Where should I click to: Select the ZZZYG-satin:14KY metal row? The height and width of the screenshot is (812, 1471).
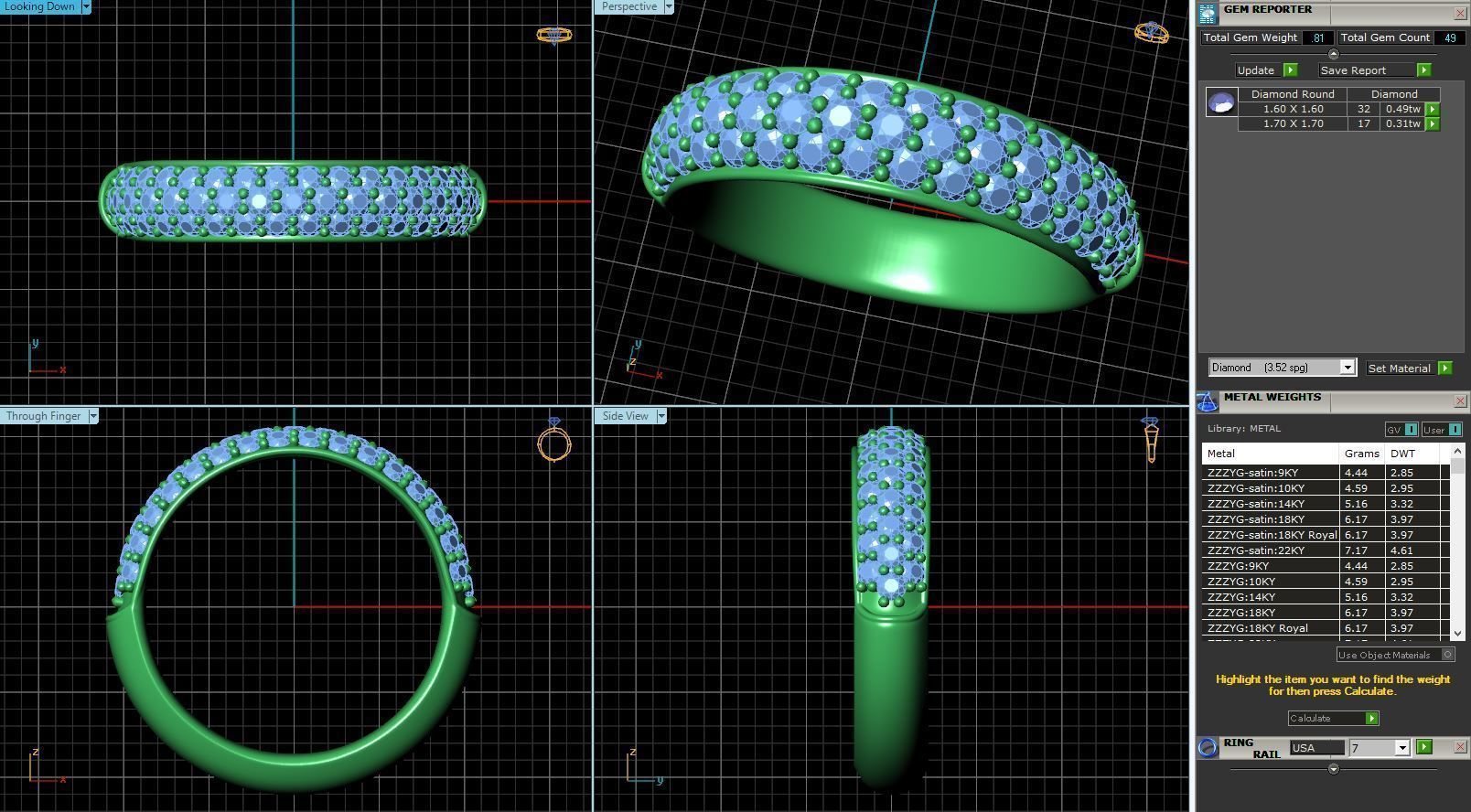point(1326,504)
